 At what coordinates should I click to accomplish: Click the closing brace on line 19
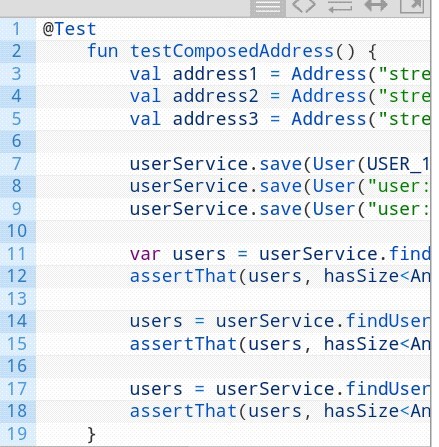91,435
